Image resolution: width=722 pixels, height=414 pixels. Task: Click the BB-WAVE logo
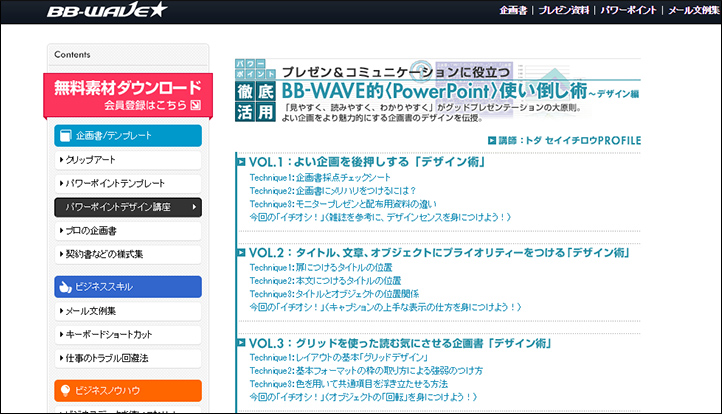(107, 10)
